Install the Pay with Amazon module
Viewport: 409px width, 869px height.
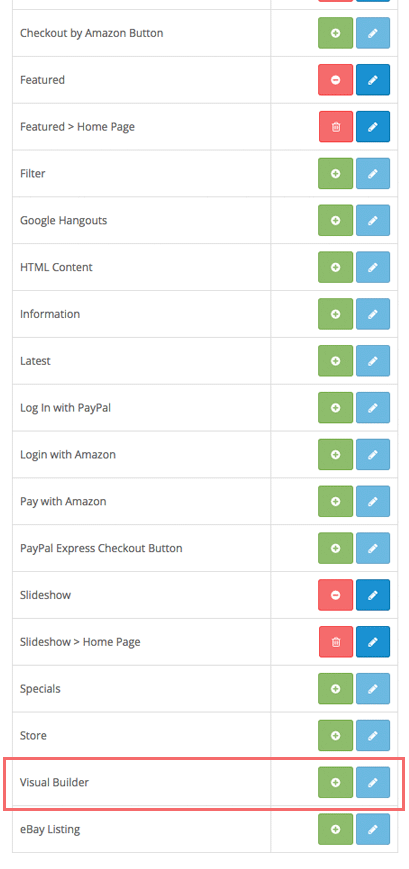(x=335, y=502)
